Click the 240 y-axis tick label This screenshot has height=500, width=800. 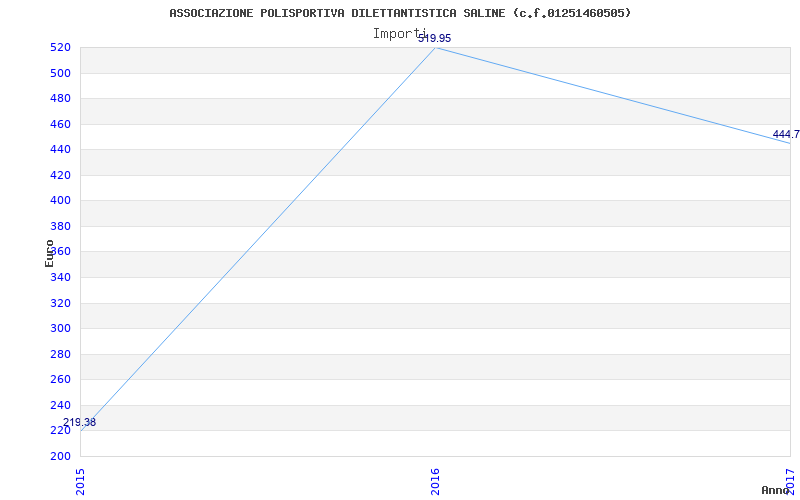[60, 406]
